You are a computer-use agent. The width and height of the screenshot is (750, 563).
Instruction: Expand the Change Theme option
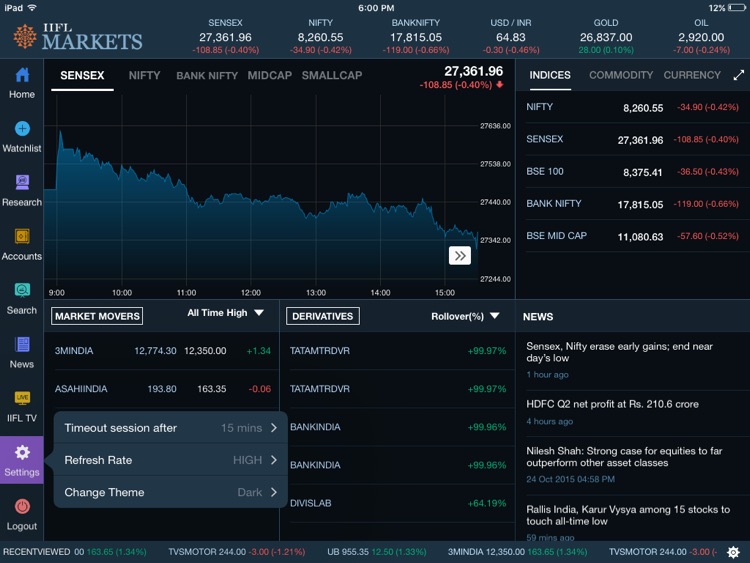point(170,492)
